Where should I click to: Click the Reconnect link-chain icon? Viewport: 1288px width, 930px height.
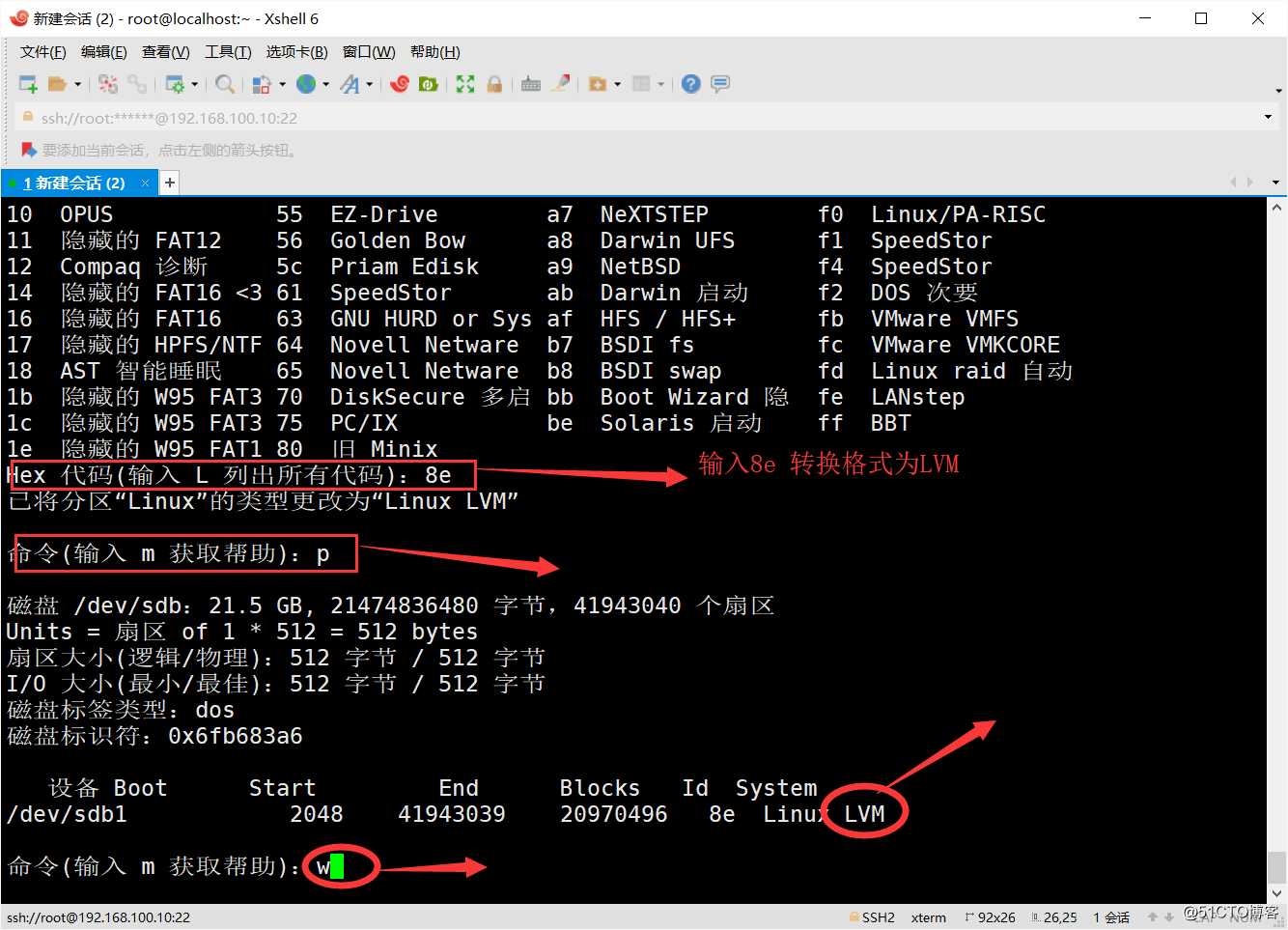click(x=137, y=84)
